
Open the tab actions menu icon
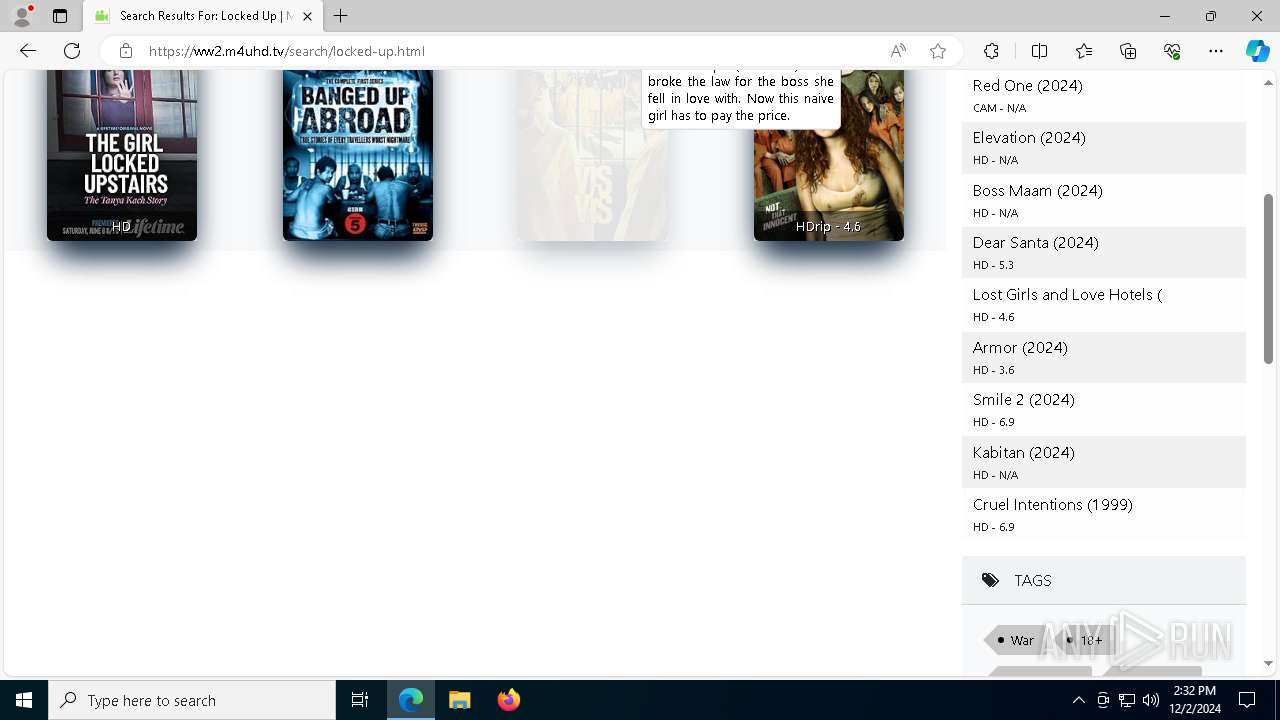(60, 16)
